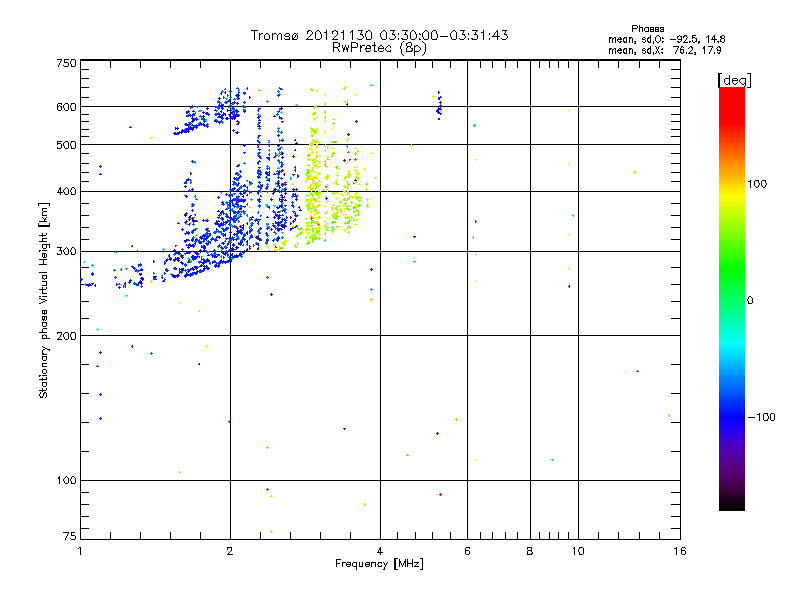Click the blue cluster near 600 km above 5 MHz
This screenshot has width=800, height=600.
point(439,106)
